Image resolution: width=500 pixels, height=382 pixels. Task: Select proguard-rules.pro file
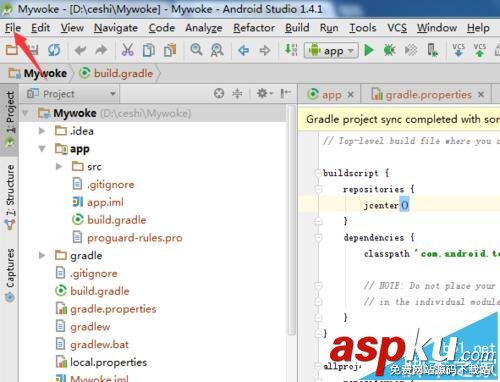click(x=128, y=238)
